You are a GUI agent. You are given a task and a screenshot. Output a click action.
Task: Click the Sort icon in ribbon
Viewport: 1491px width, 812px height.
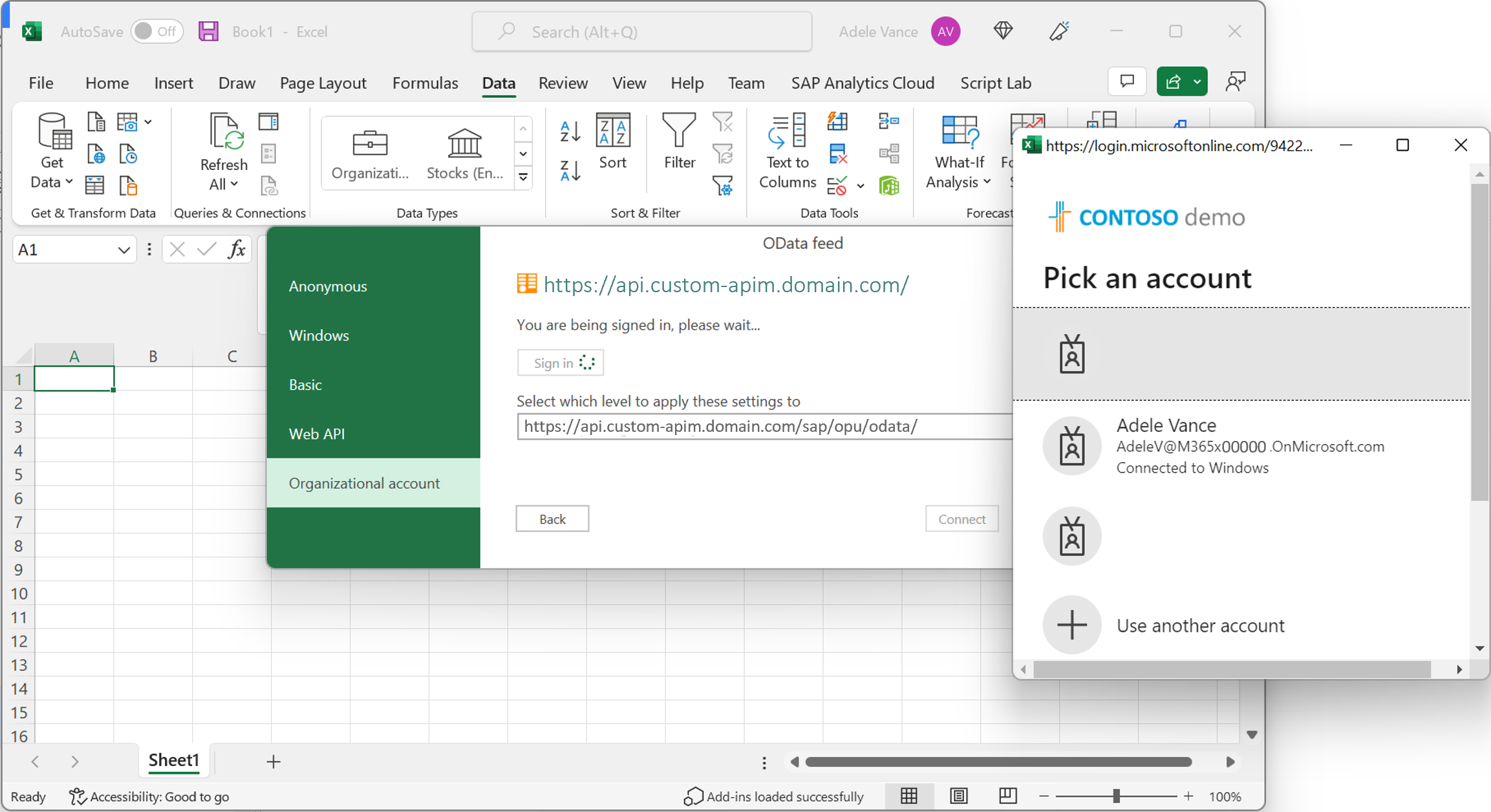coord(613,147)
